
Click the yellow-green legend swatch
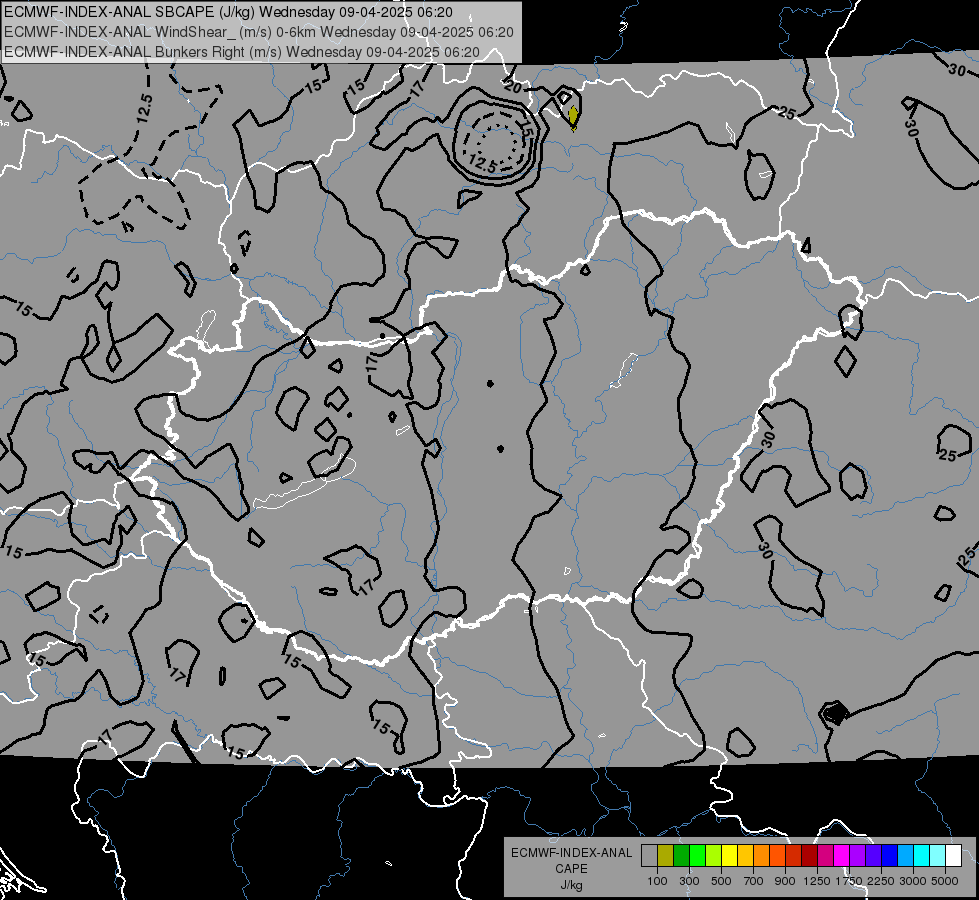[x=713, y=855]
